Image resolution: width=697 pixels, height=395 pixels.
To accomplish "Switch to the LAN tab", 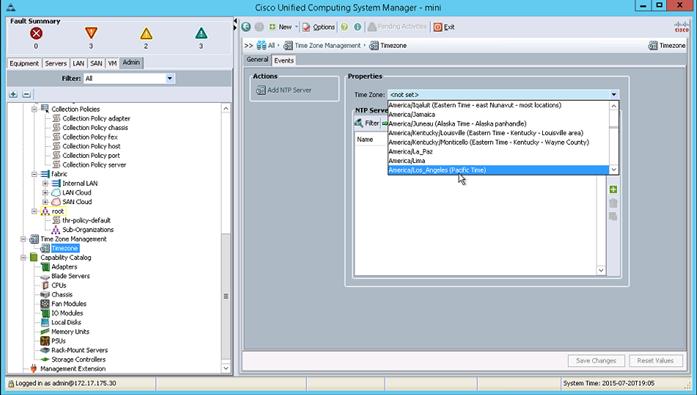I will pyautogui.click(x=78, y=64).
